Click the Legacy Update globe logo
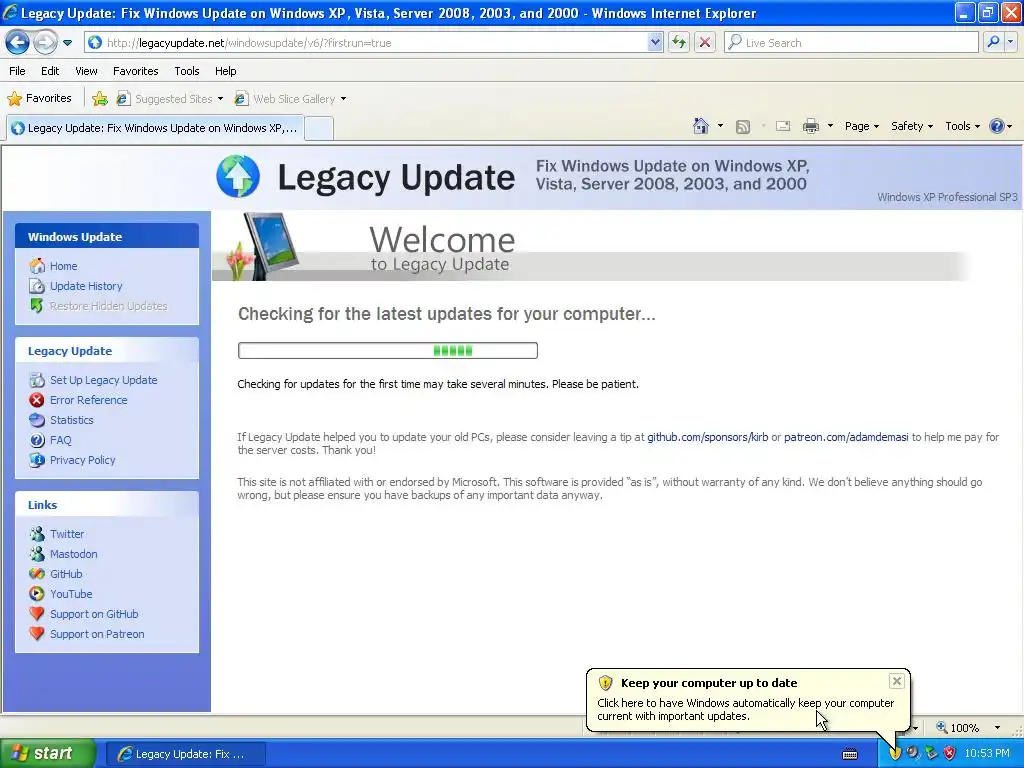 pos(238,176)
